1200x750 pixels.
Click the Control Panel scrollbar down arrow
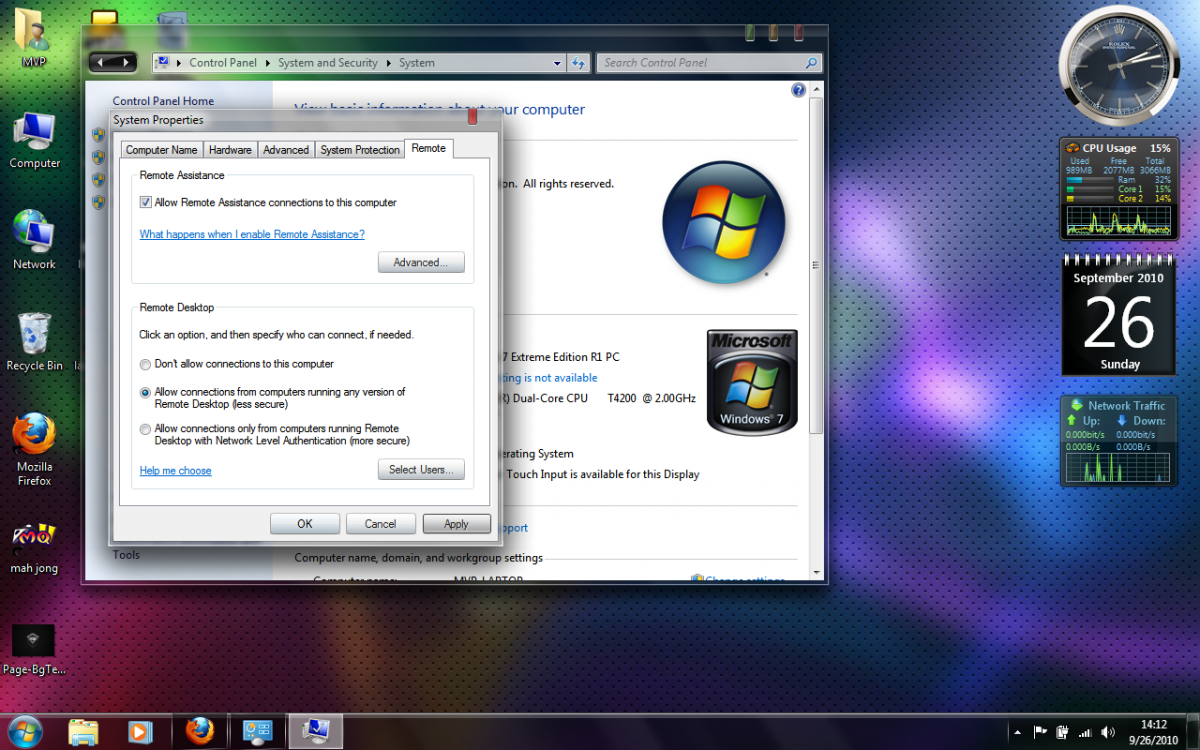(817, 573)
